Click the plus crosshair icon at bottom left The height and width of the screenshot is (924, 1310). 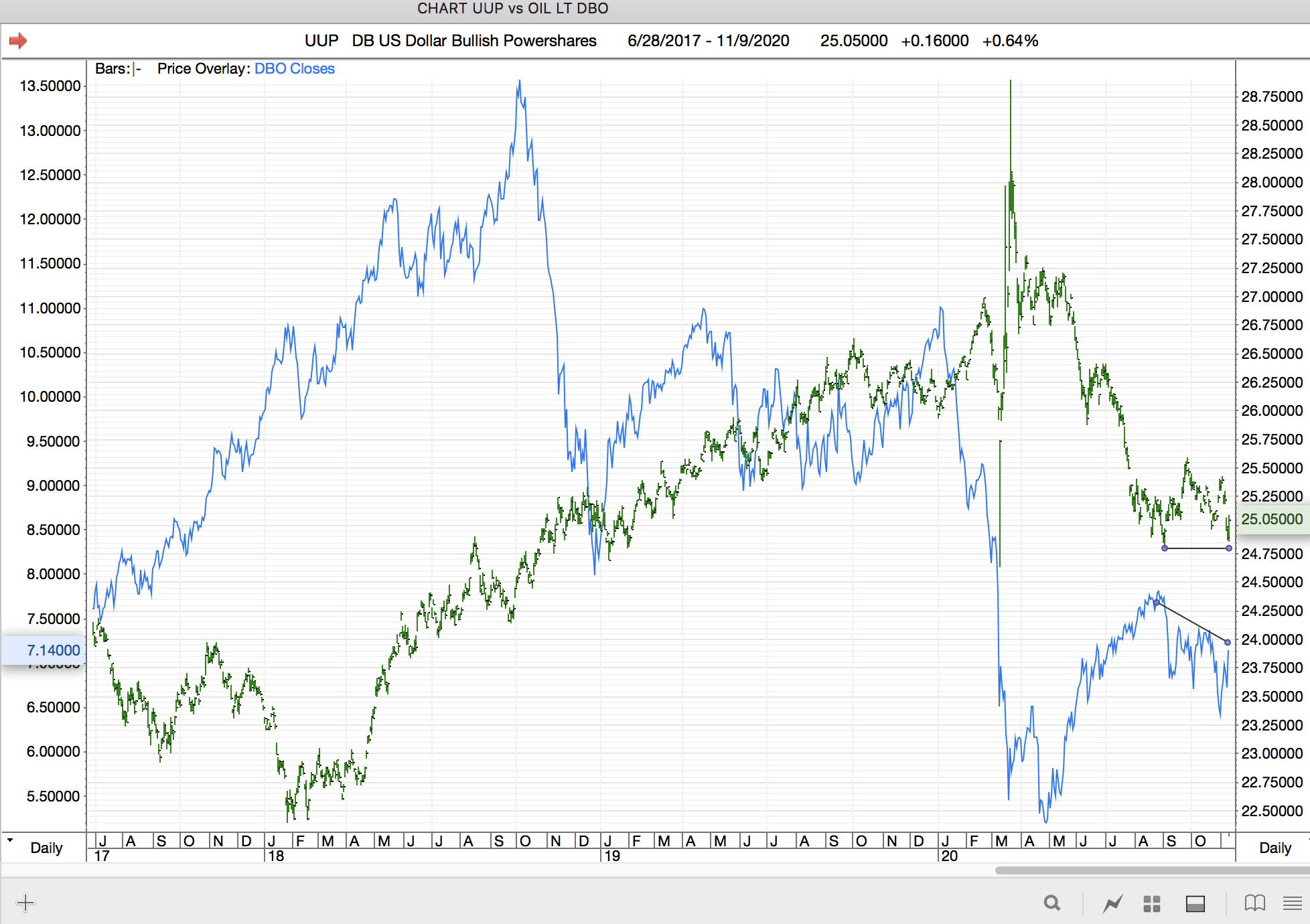click(x=25, y=903)
